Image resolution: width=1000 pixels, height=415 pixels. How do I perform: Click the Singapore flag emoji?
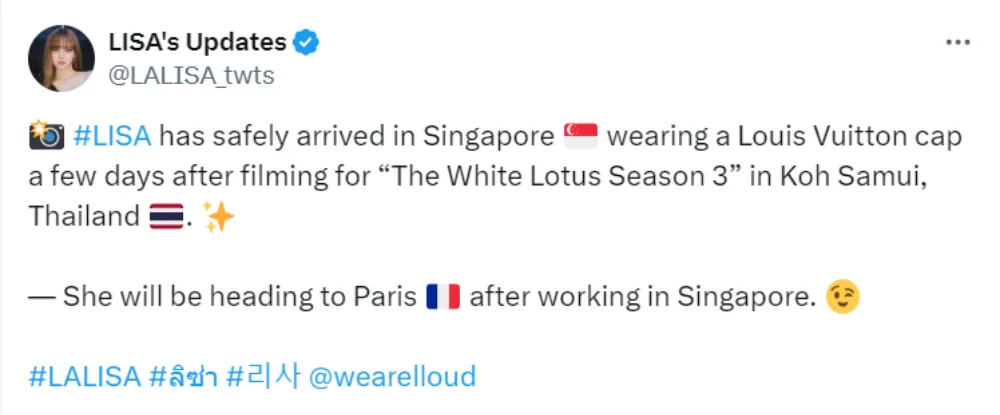coord(580,136)
